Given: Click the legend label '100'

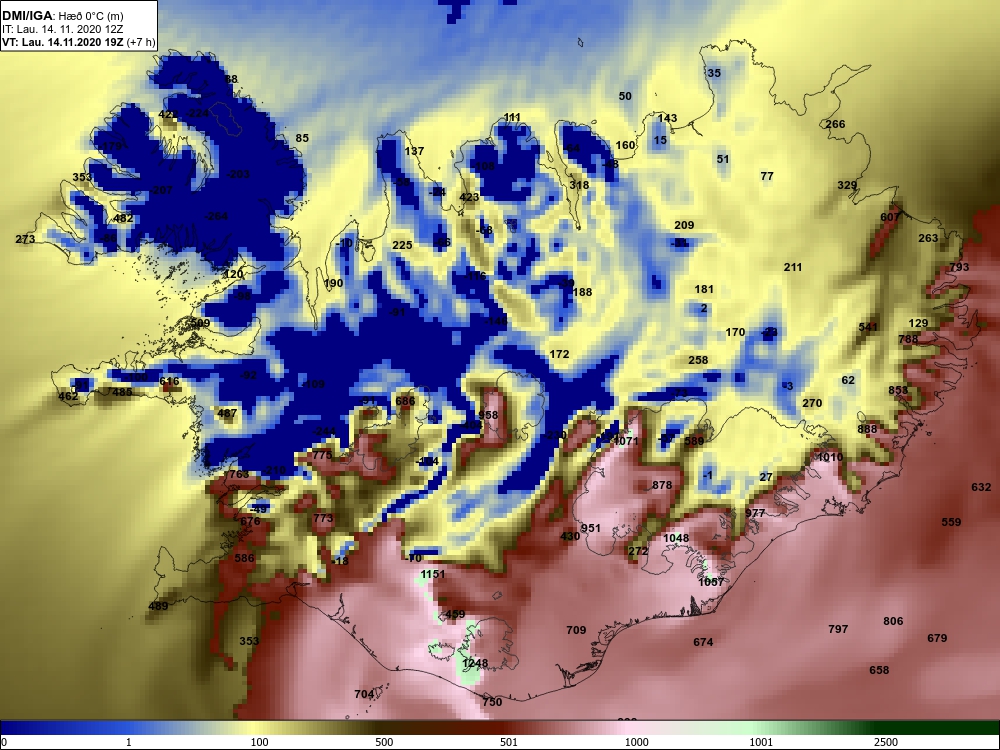Looking at the screenshot, I should click(260, 742).
